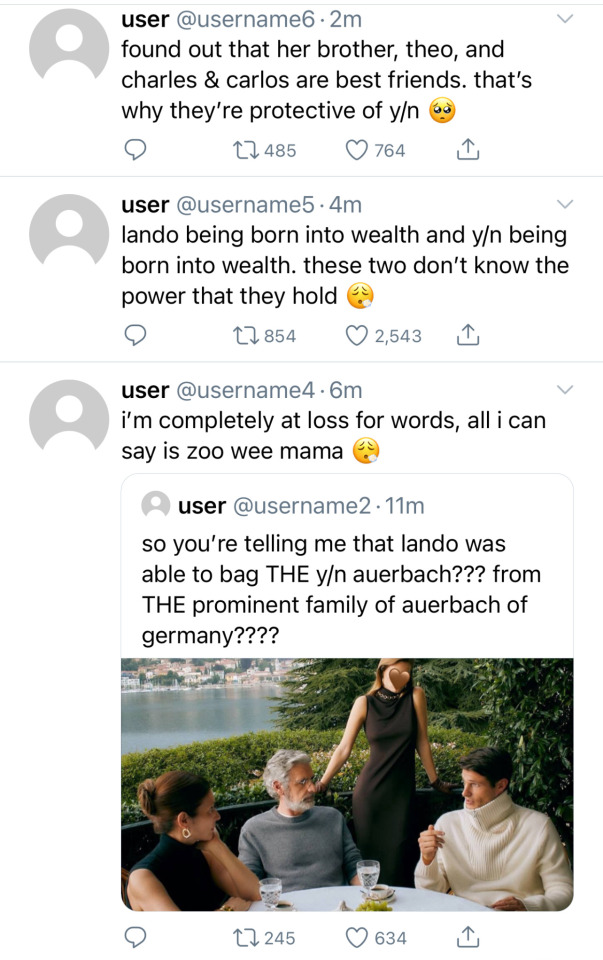This screenshot has height=960, width=603.
Task: Like username6's tweet with 764 likes
Action: tap(357, 150)
